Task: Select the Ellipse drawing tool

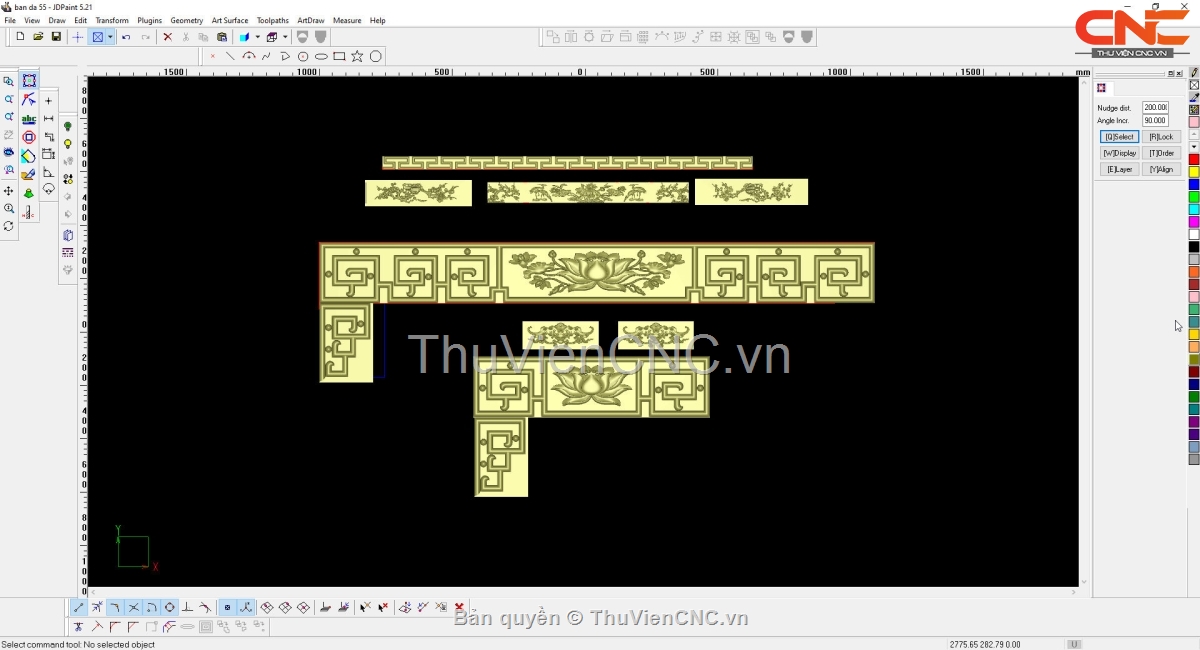Action: (321, 56)
